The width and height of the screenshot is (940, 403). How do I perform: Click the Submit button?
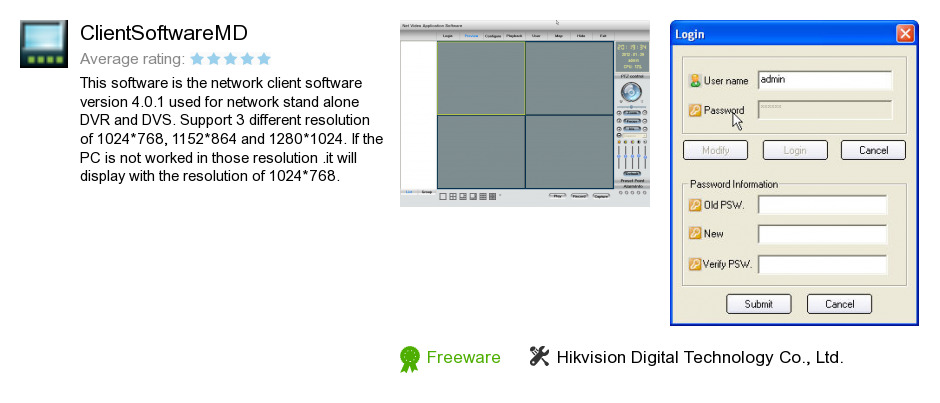click(758, 304)
